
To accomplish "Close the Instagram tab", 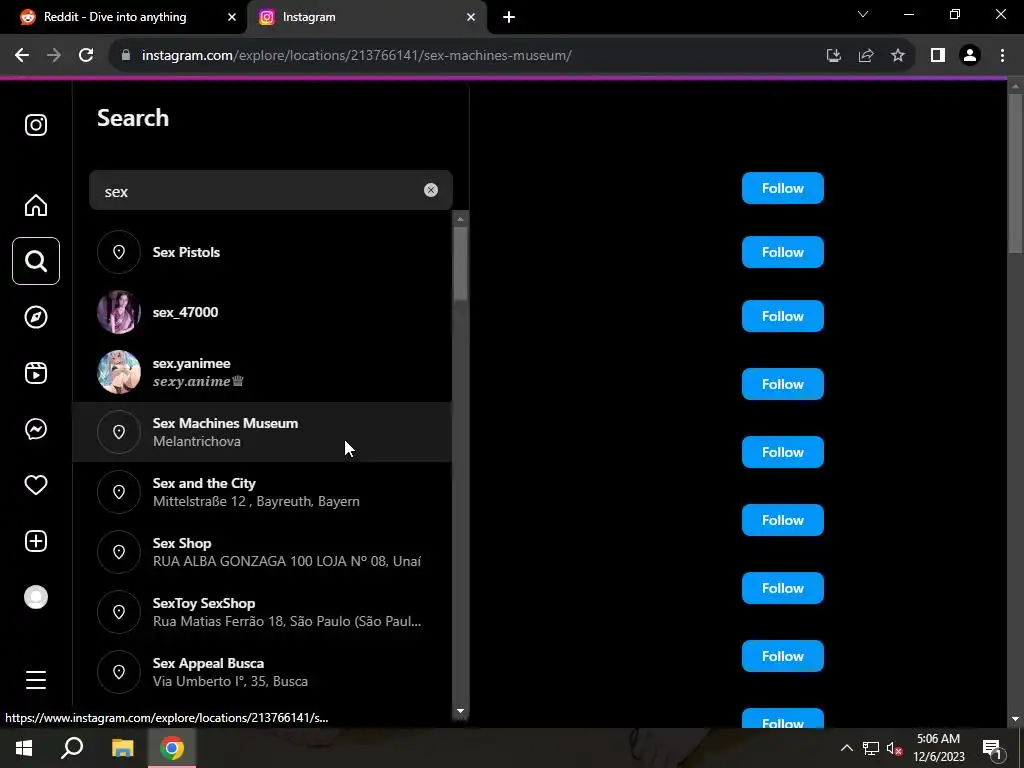I will 471,17.
